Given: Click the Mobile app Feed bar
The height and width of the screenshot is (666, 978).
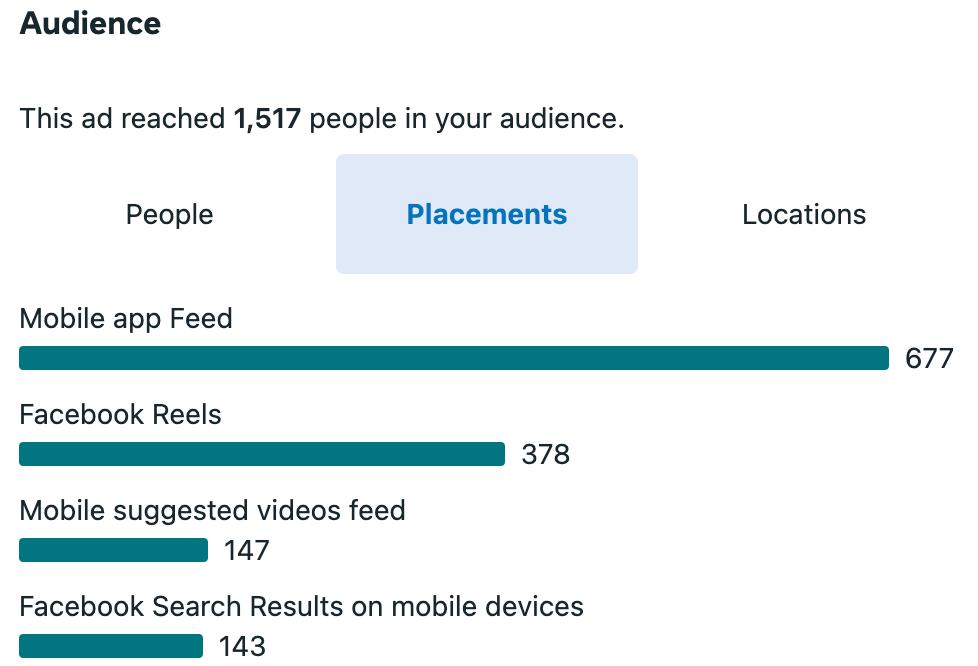Looking at the screenshot, I should point(453,358).
